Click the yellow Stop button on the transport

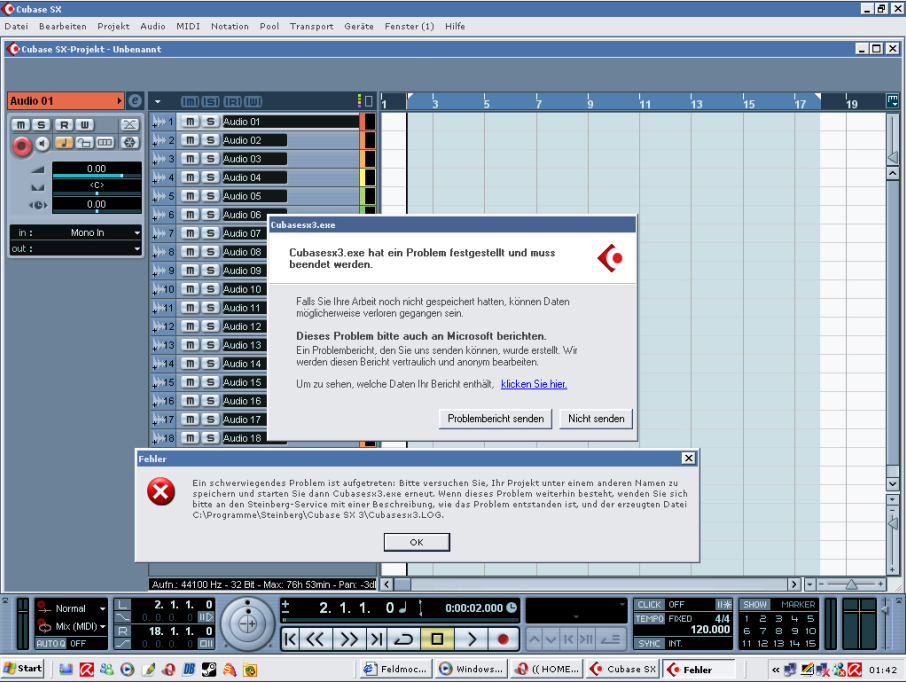tap(437, 639)
